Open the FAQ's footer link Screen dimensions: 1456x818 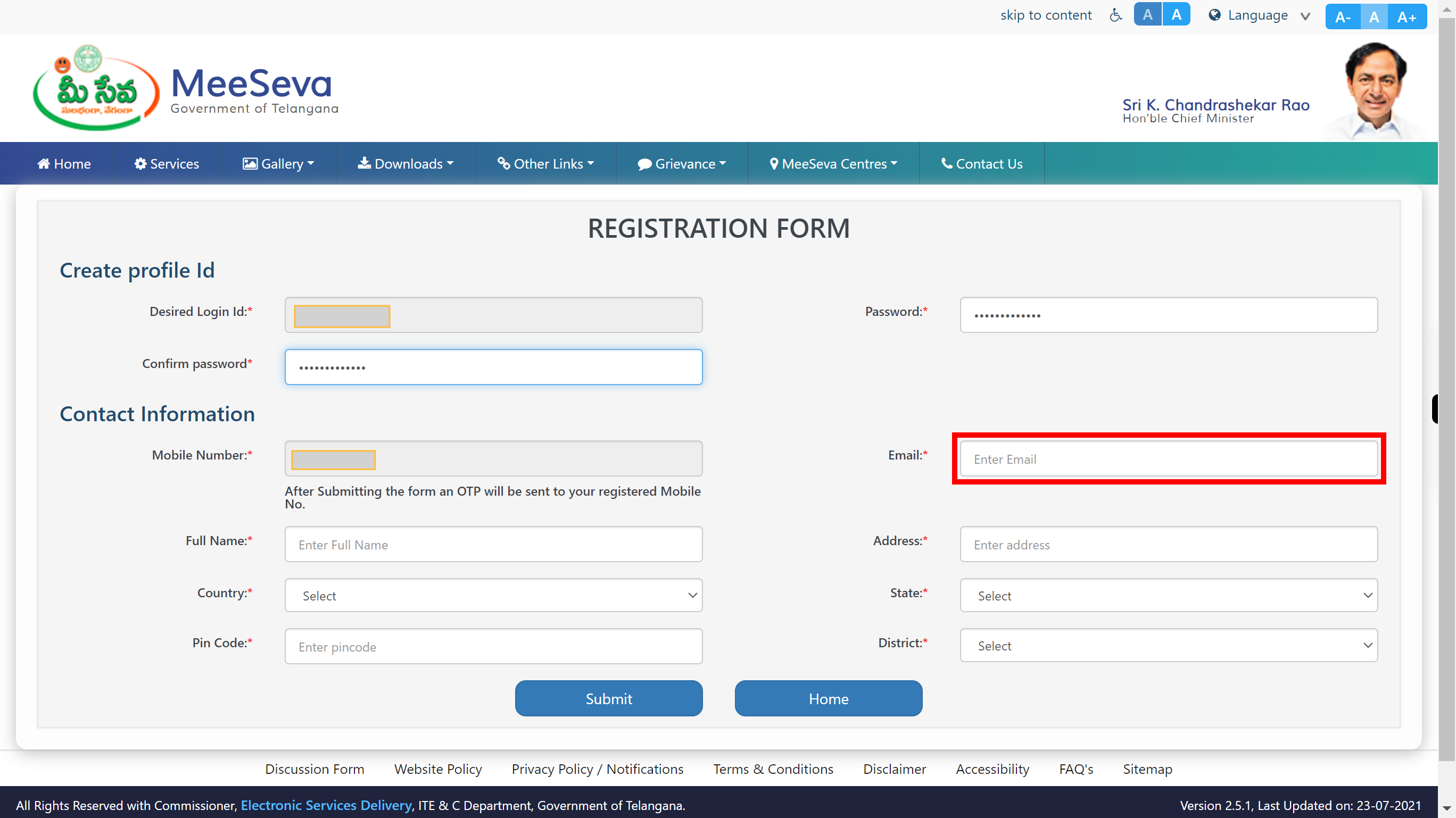pos(1076,770)
